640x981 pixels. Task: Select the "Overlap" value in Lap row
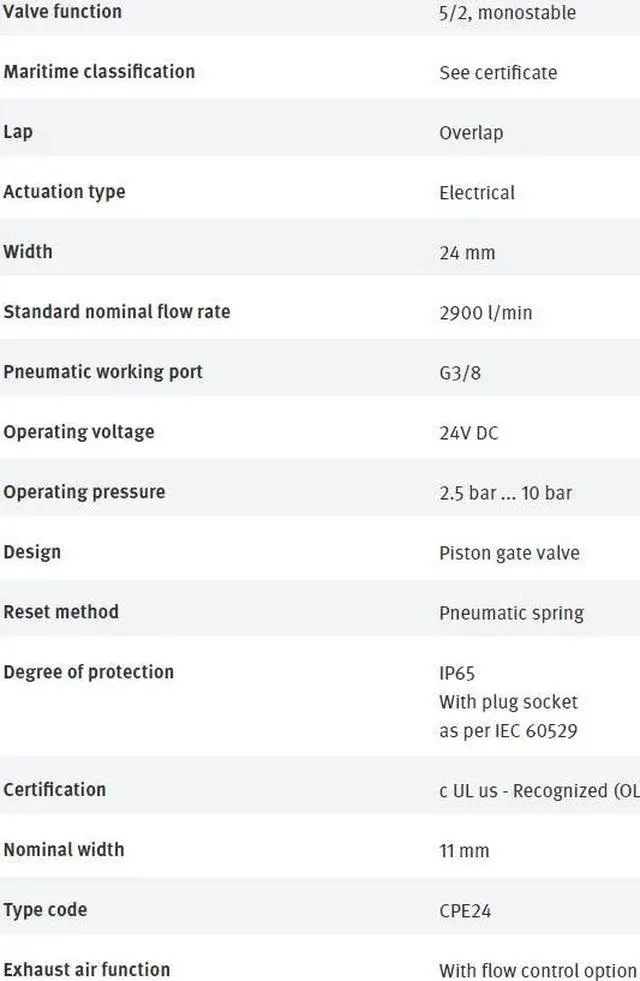471,132
